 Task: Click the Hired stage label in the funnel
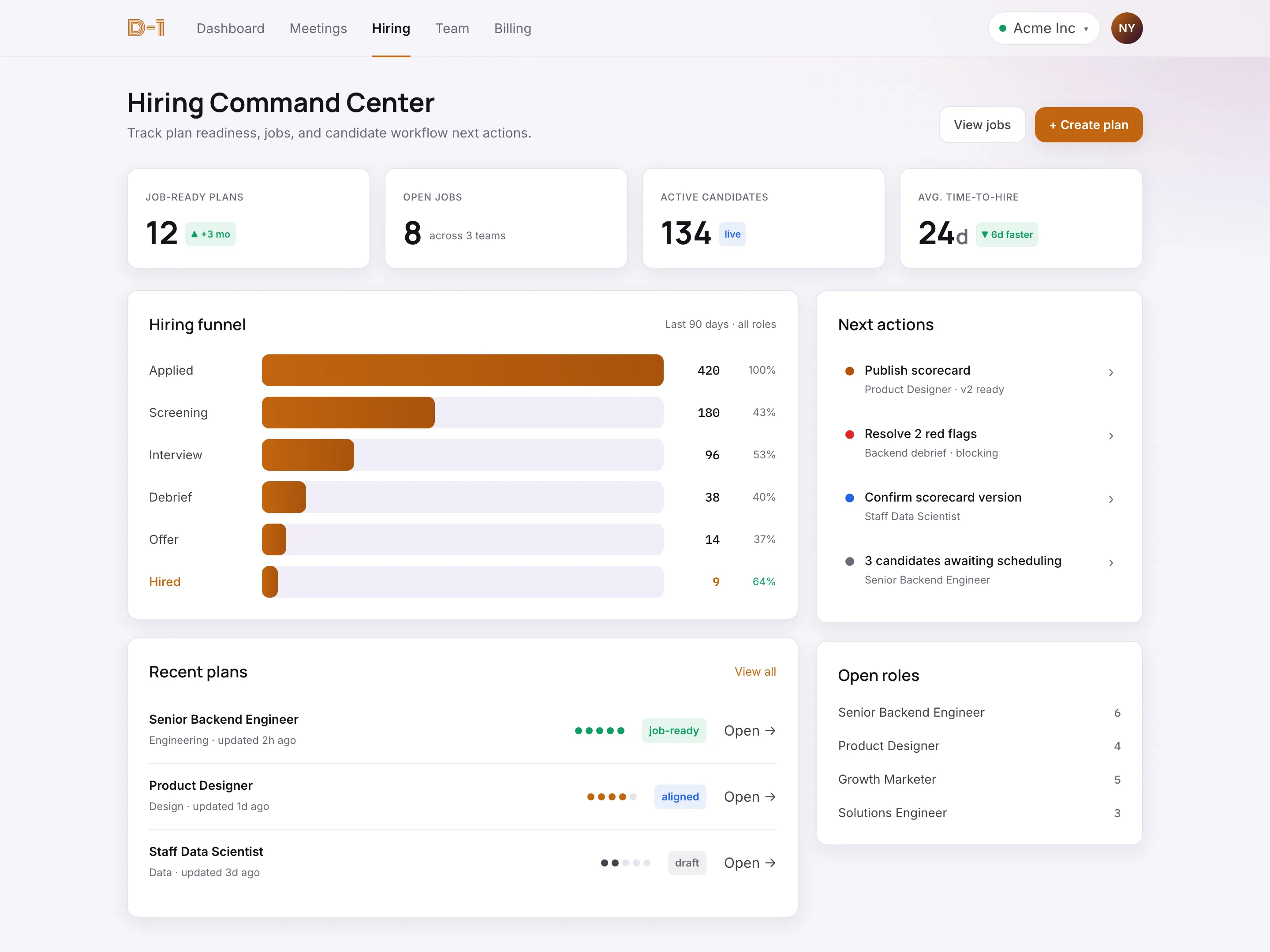[165, 582]
